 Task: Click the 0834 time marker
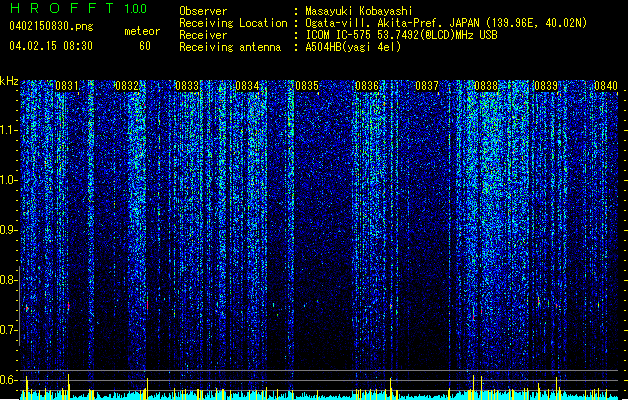(247, 86)
